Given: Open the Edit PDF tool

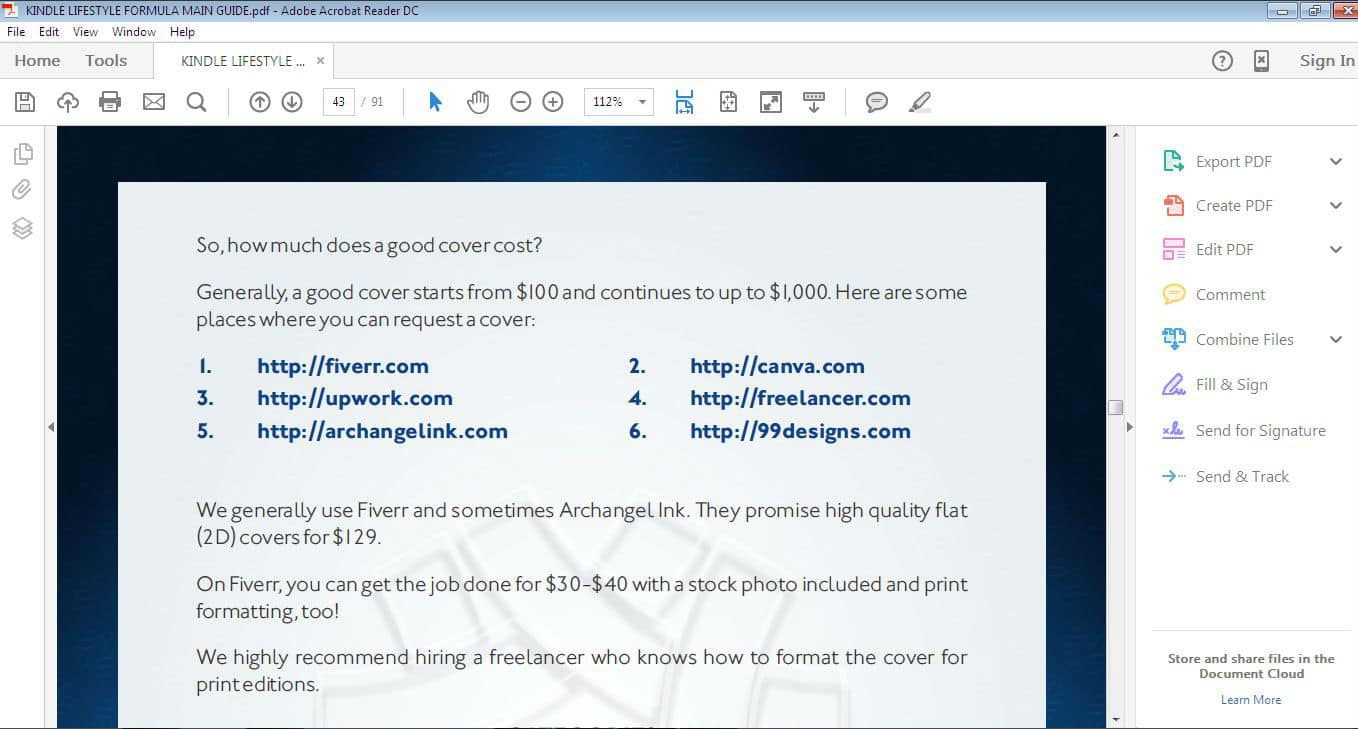Looking at the screenshot, I should (x=1224, y=249).
